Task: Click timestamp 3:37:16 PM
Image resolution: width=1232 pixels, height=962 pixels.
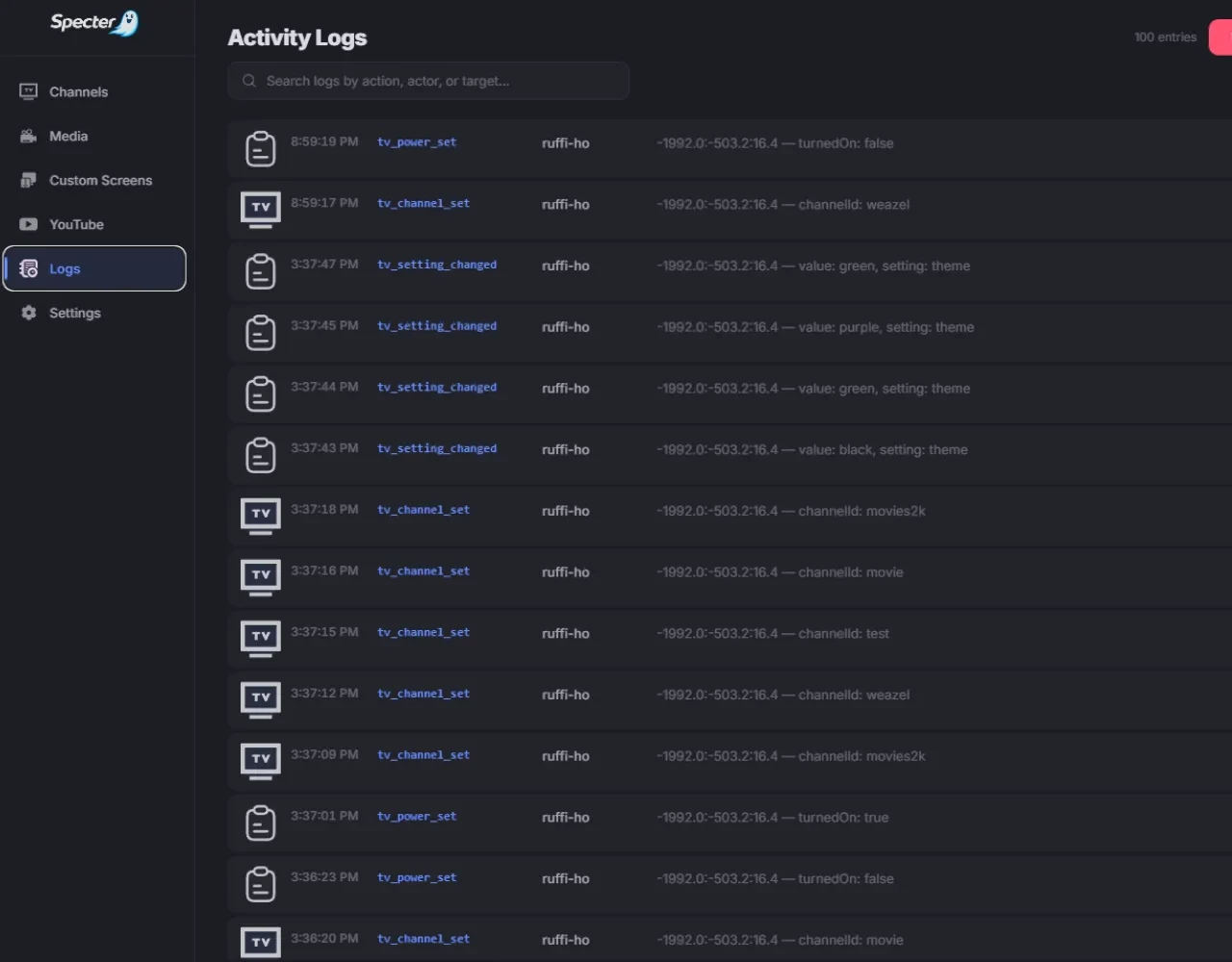Action: [x=324, y=570]
